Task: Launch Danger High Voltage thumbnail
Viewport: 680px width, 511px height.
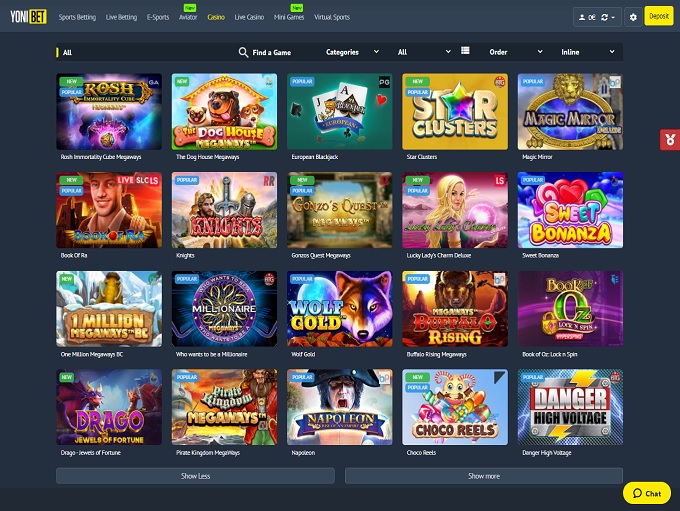Action: [x=570, y=407]
